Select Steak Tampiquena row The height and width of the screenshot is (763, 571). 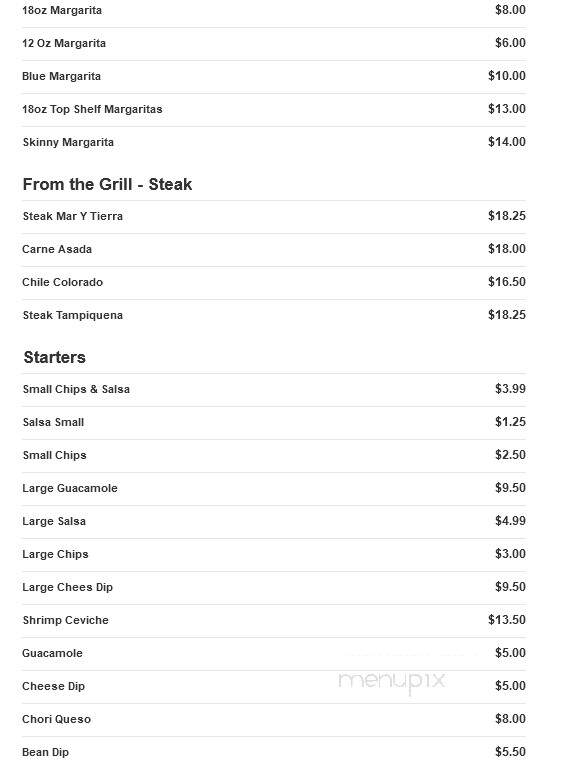pos(274,315)
